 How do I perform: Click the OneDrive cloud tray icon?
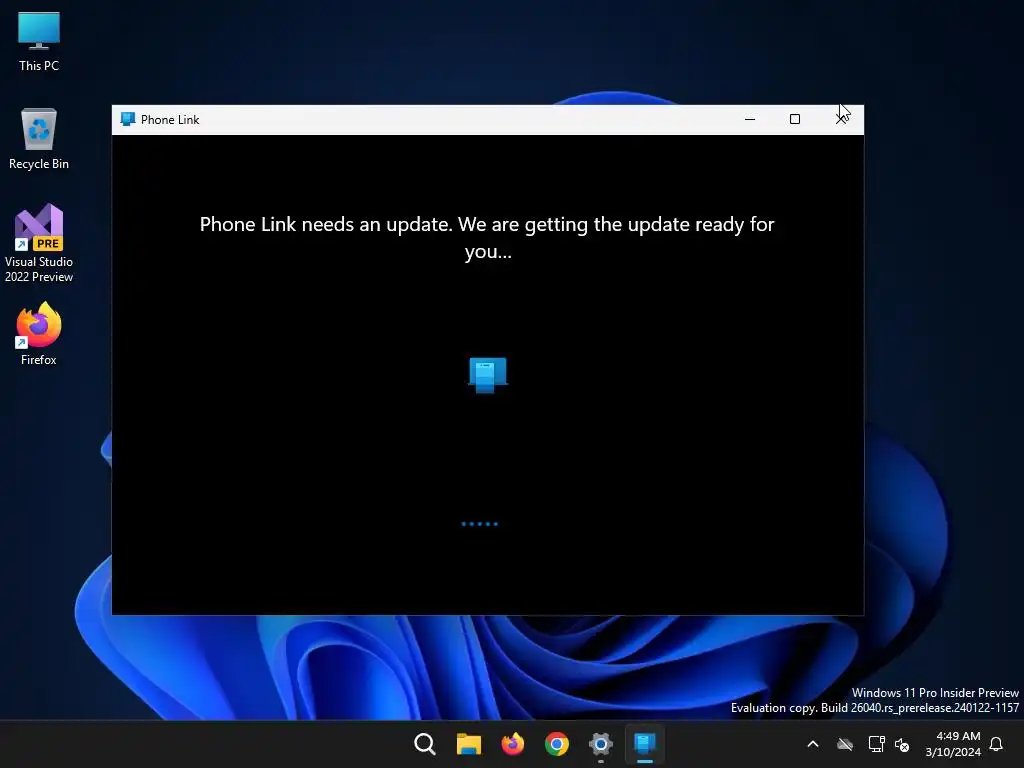(x=845, y=744)
